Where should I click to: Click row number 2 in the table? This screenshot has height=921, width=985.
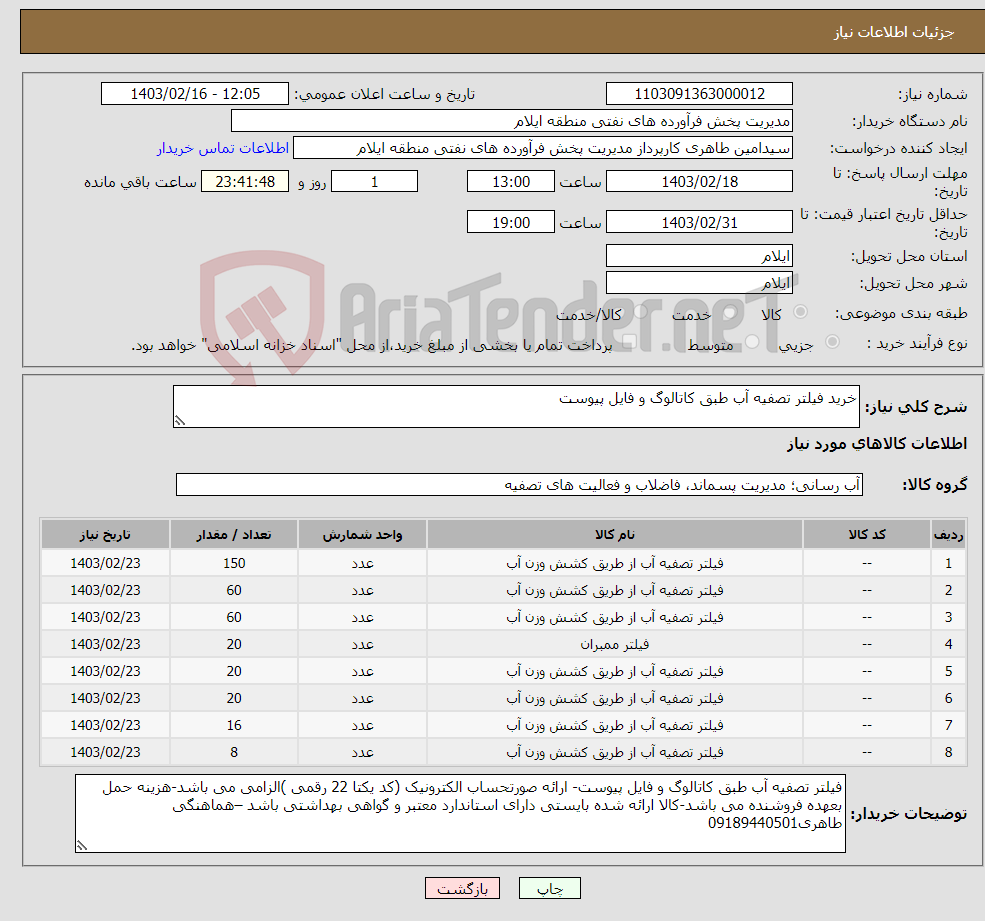948,590
